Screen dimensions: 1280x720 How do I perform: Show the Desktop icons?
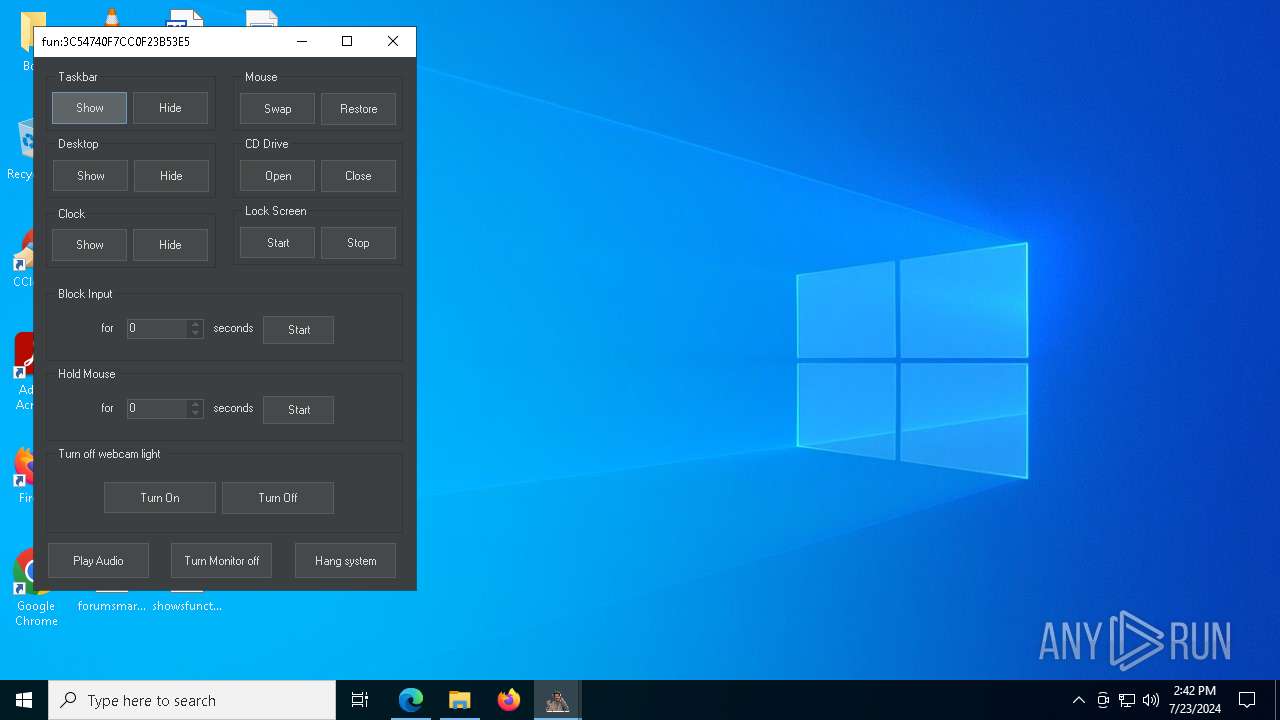point(91,176)
